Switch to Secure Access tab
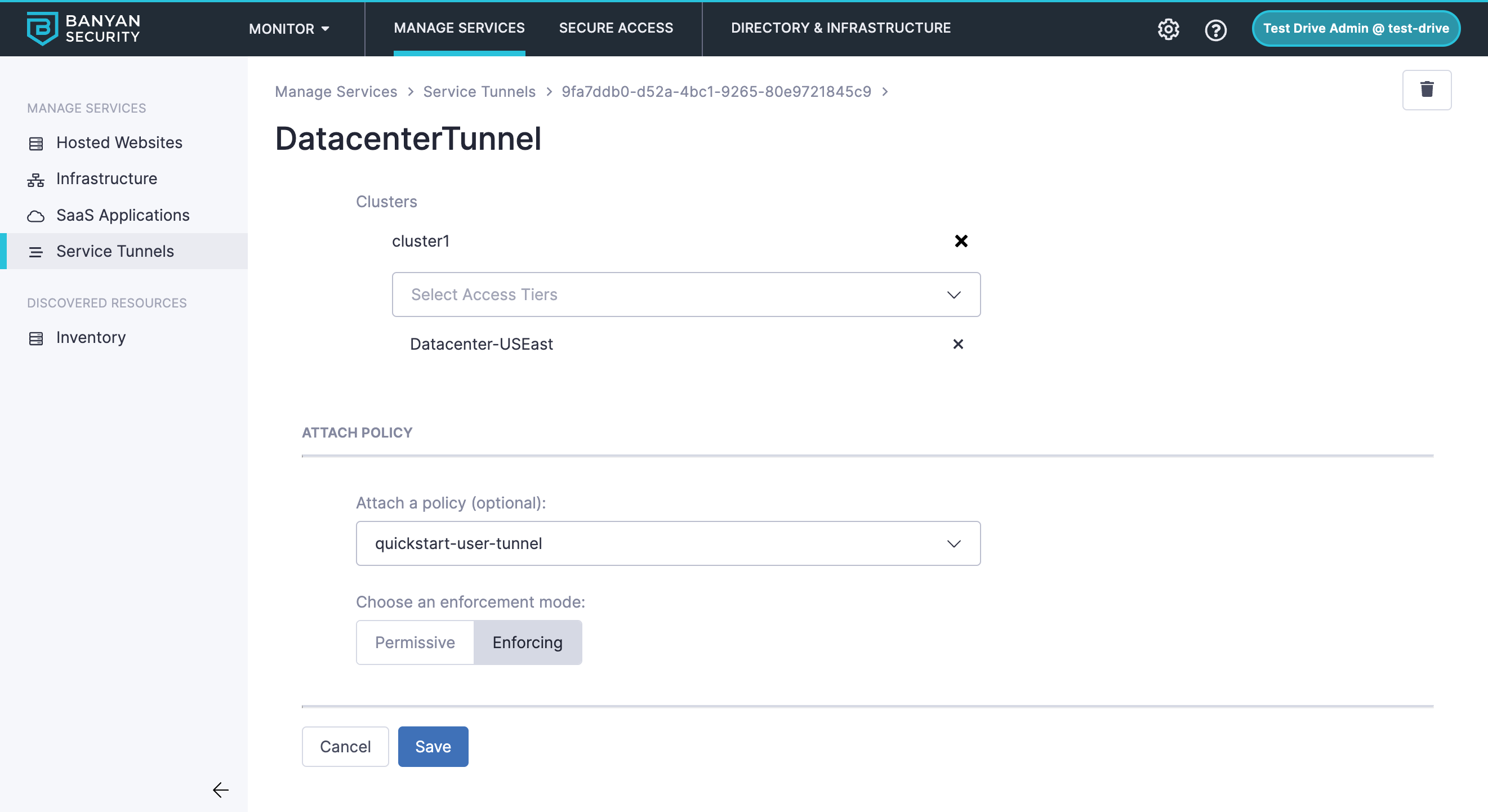Viewport: 1488px width, 812px height. tap(616, 28)
